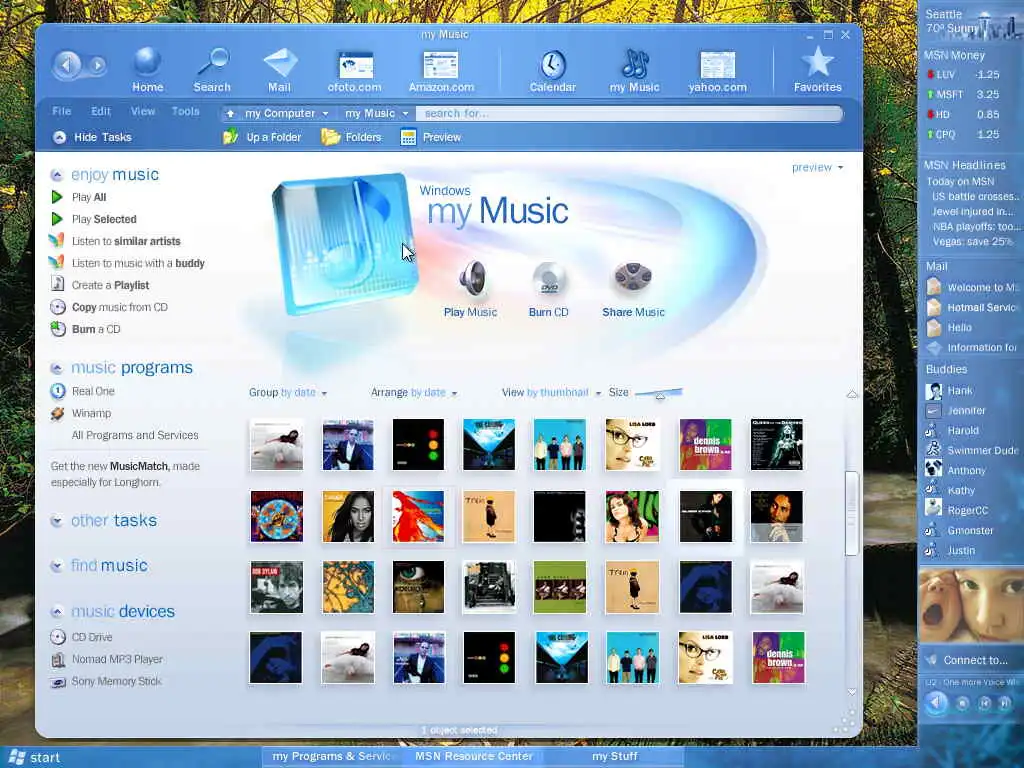Open the Favorites star icon

click(x=818, y=62)
